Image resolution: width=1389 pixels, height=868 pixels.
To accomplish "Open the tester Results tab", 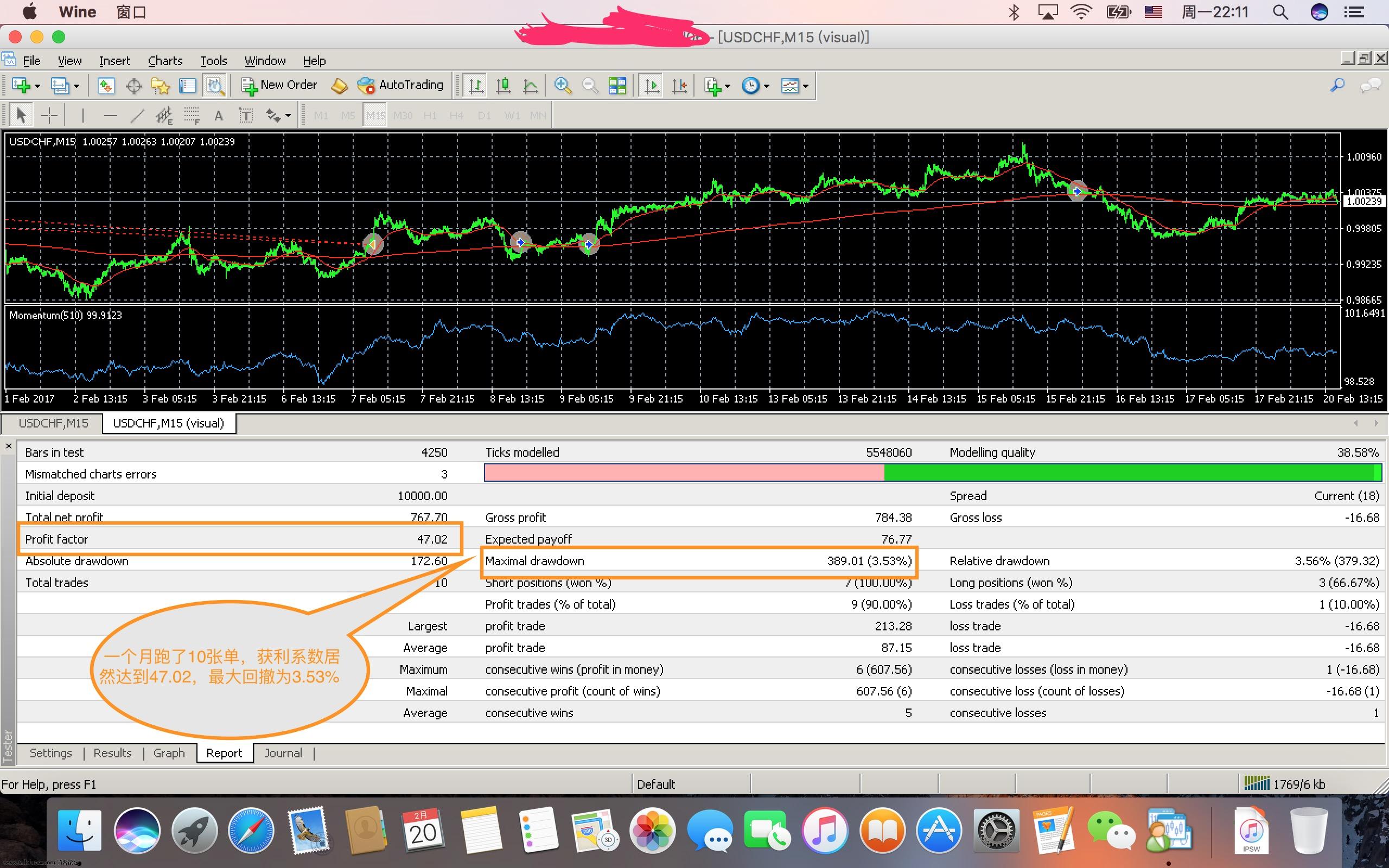I will (x=112, y=752).
